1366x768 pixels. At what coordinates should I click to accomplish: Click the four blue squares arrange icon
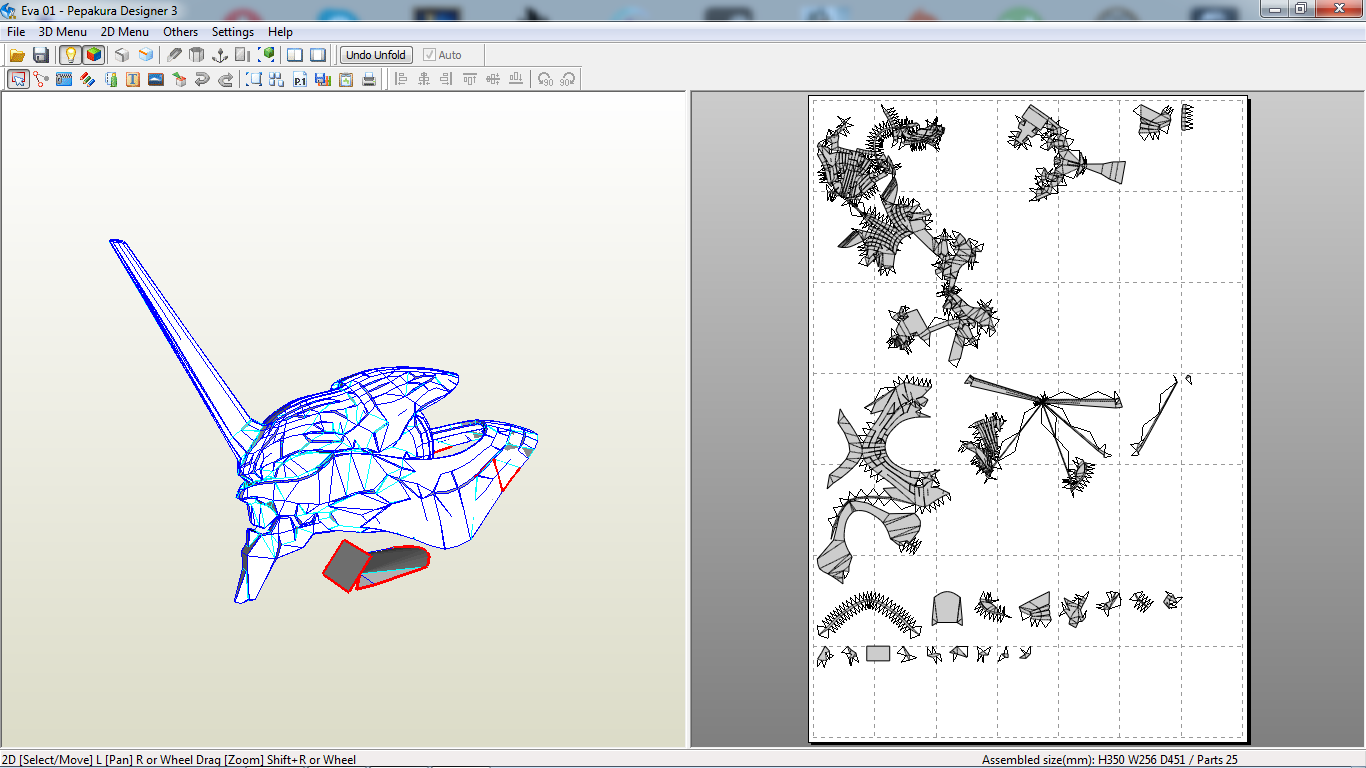[277, 79]
